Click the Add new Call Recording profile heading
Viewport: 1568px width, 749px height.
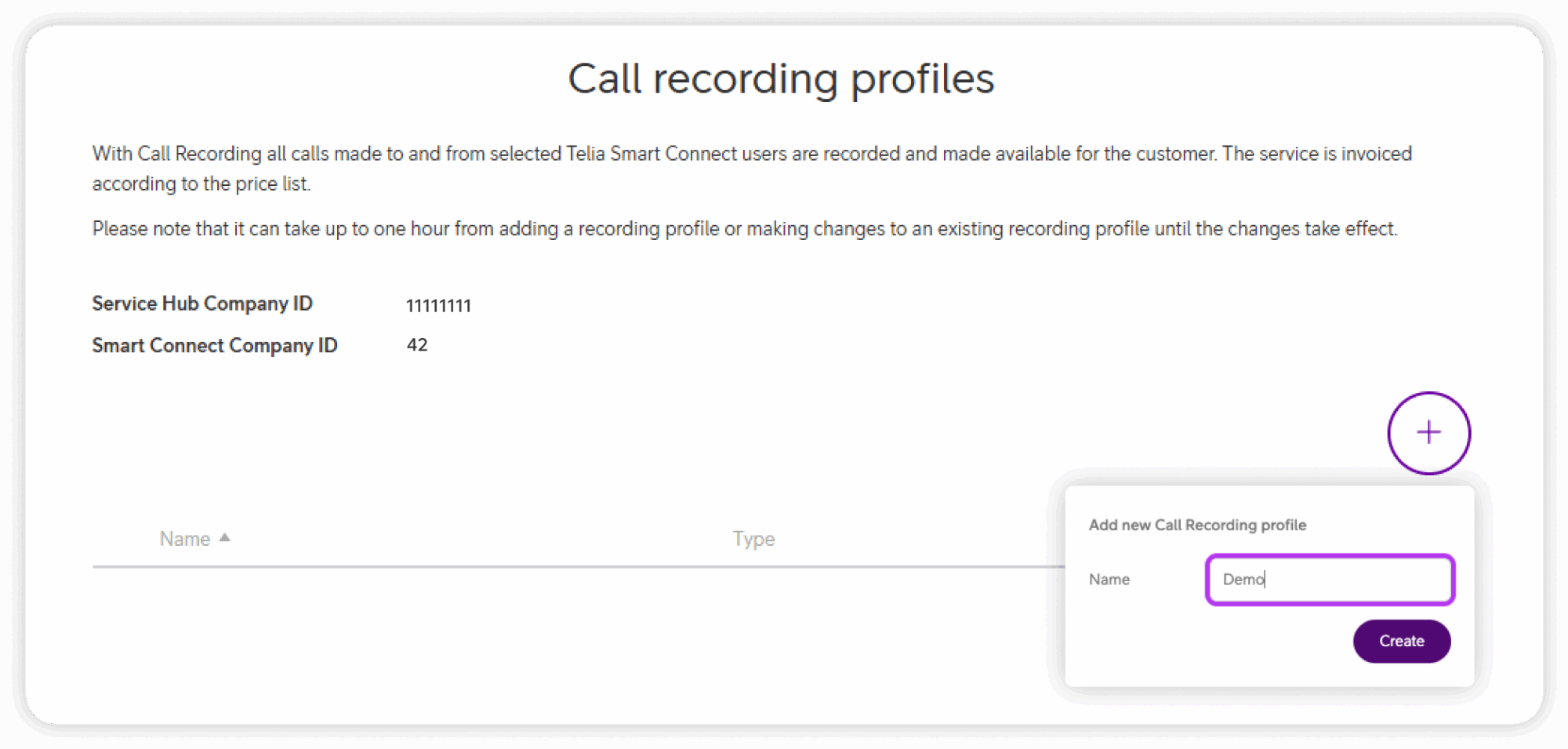[1197, 525]
